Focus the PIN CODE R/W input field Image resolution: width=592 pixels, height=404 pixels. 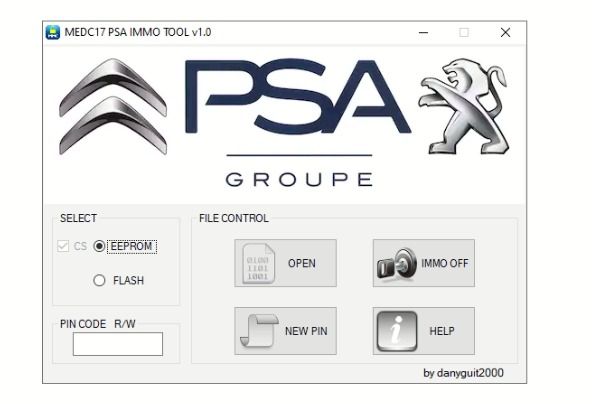(118, 344)
